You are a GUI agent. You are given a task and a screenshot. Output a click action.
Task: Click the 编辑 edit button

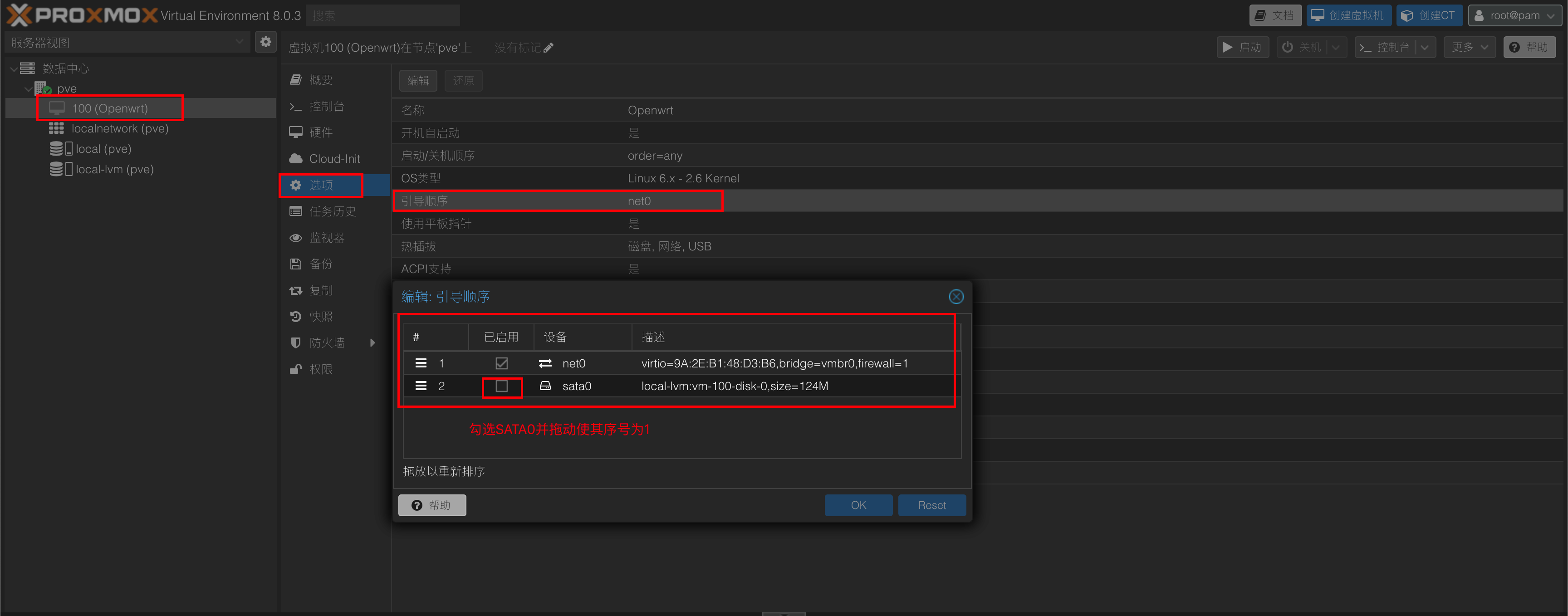pos(418,80)
